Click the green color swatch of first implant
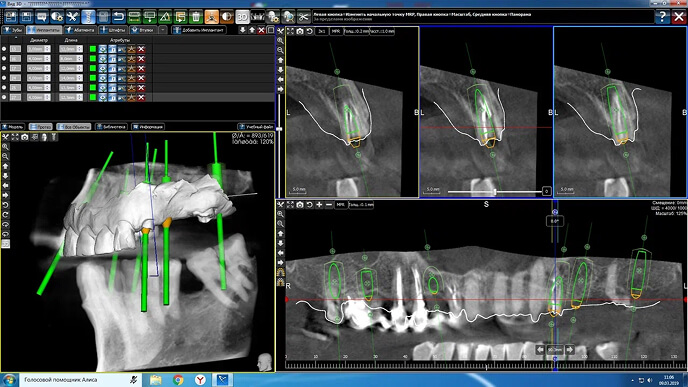The width and height of the screenshot is (688, 387). pos(93,49)
